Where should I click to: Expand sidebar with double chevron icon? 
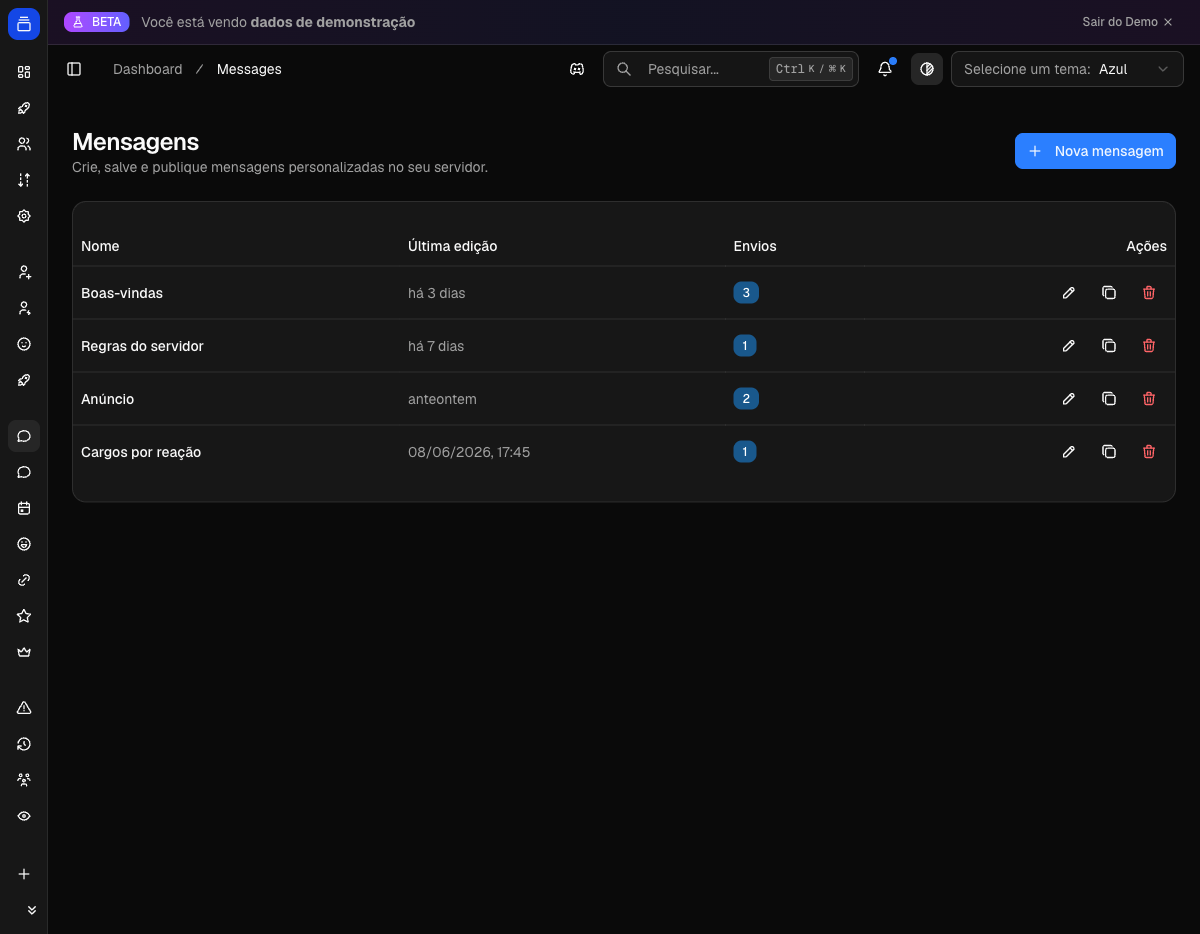click(x=32, y=910)
